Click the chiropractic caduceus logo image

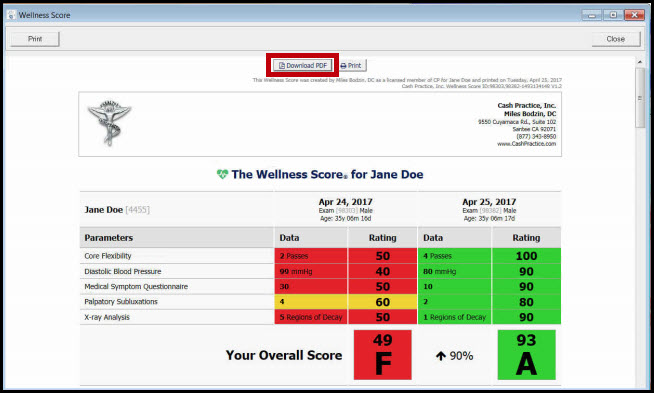[110, 123]
